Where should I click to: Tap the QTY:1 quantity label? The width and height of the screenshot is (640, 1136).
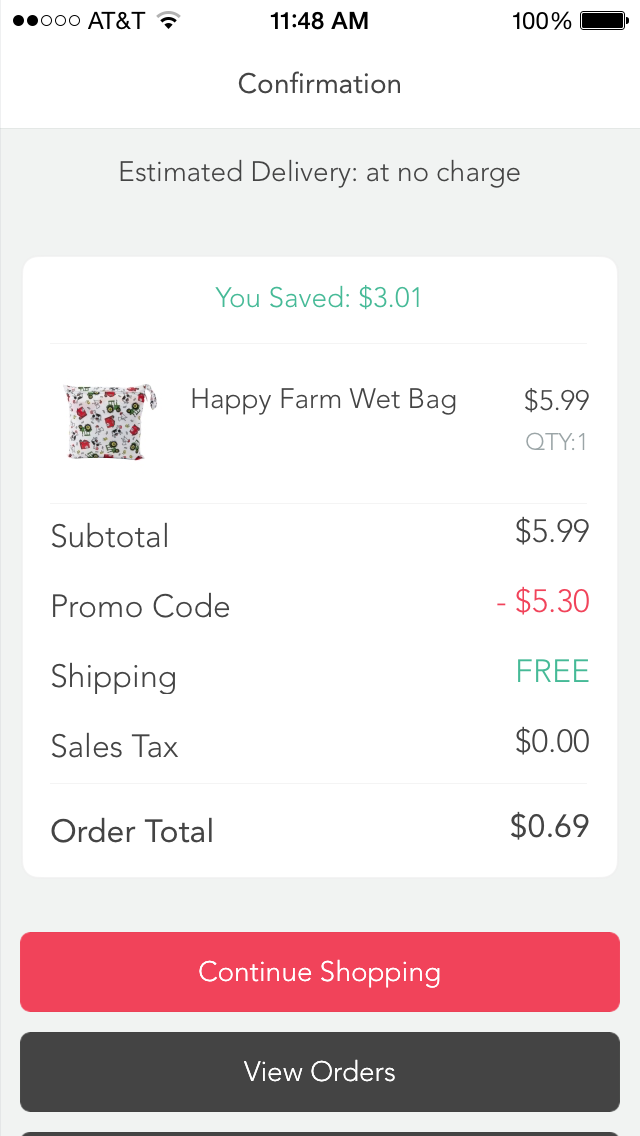tap(557, 441)
